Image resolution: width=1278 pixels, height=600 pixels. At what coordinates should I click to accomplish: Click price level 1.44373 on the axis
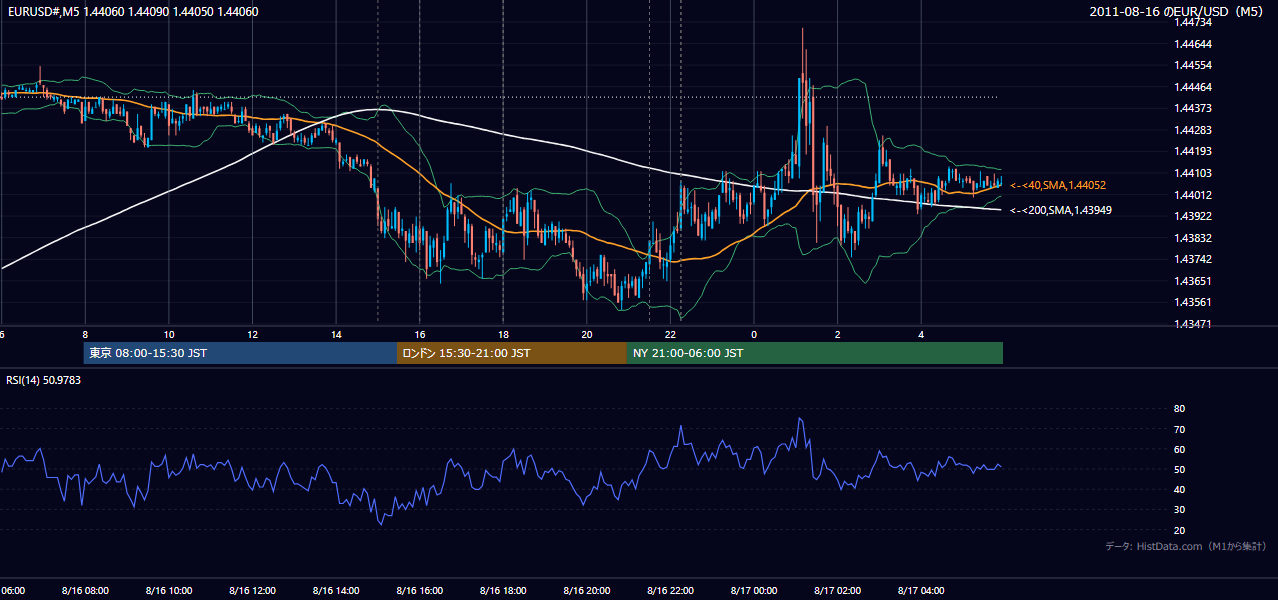pyautogui.click(x=1193, y=108)
